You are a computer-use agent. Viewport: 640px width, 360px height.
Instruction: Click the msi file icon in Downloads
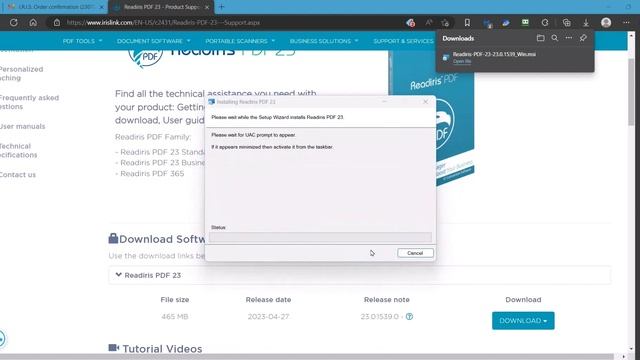pyautogui.click(x=446, y=58)
